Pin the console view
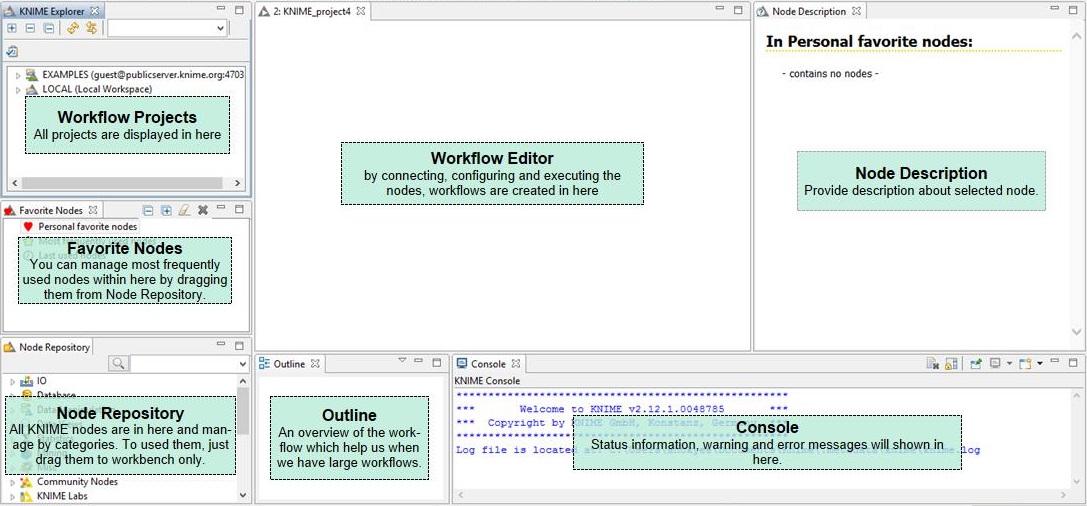Viewport: 1087px width, 506px height. click(x=976, y=363)
